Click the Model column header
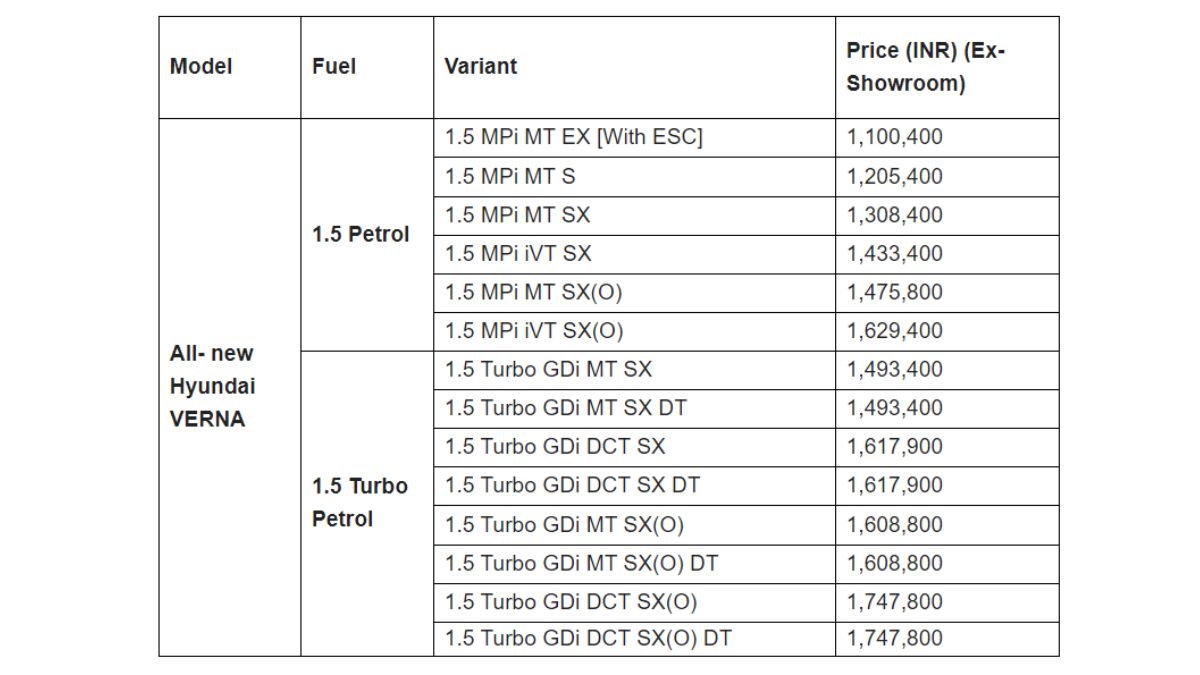1200x675 pixels. pyautogui.click(x=201, y=67)
